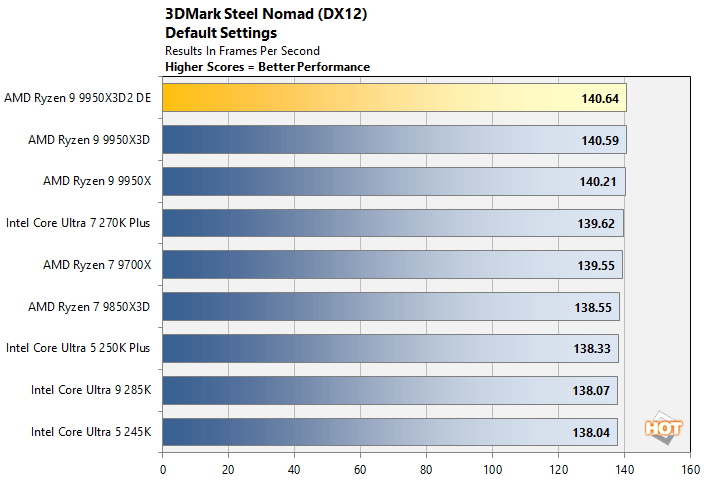The width and height of the screenshot is (708, 480).
Task: Click the 138.33 score value
Action: [x=592, y=349]
